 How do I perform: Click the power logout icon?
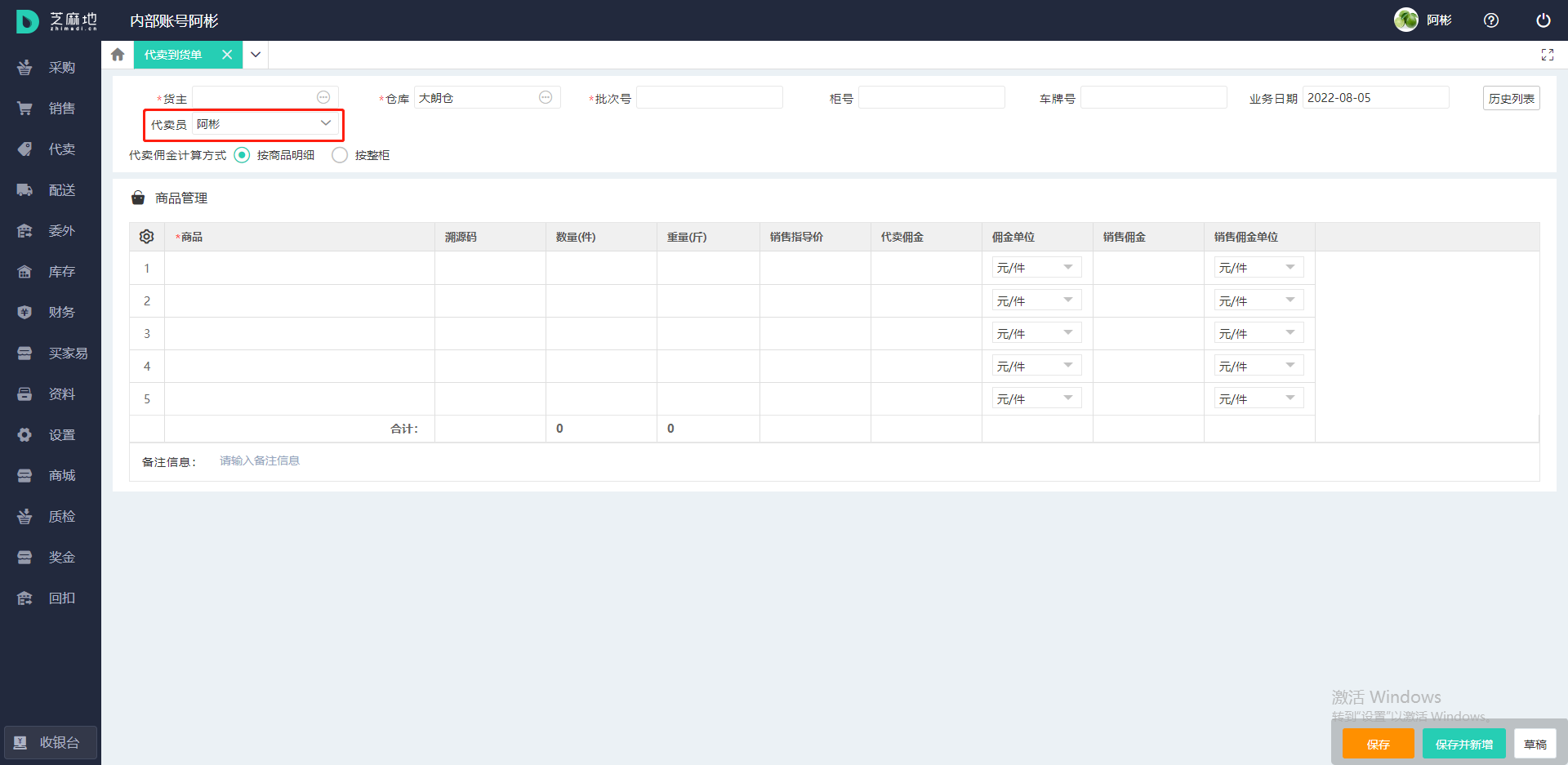[x=1543, y=20]
